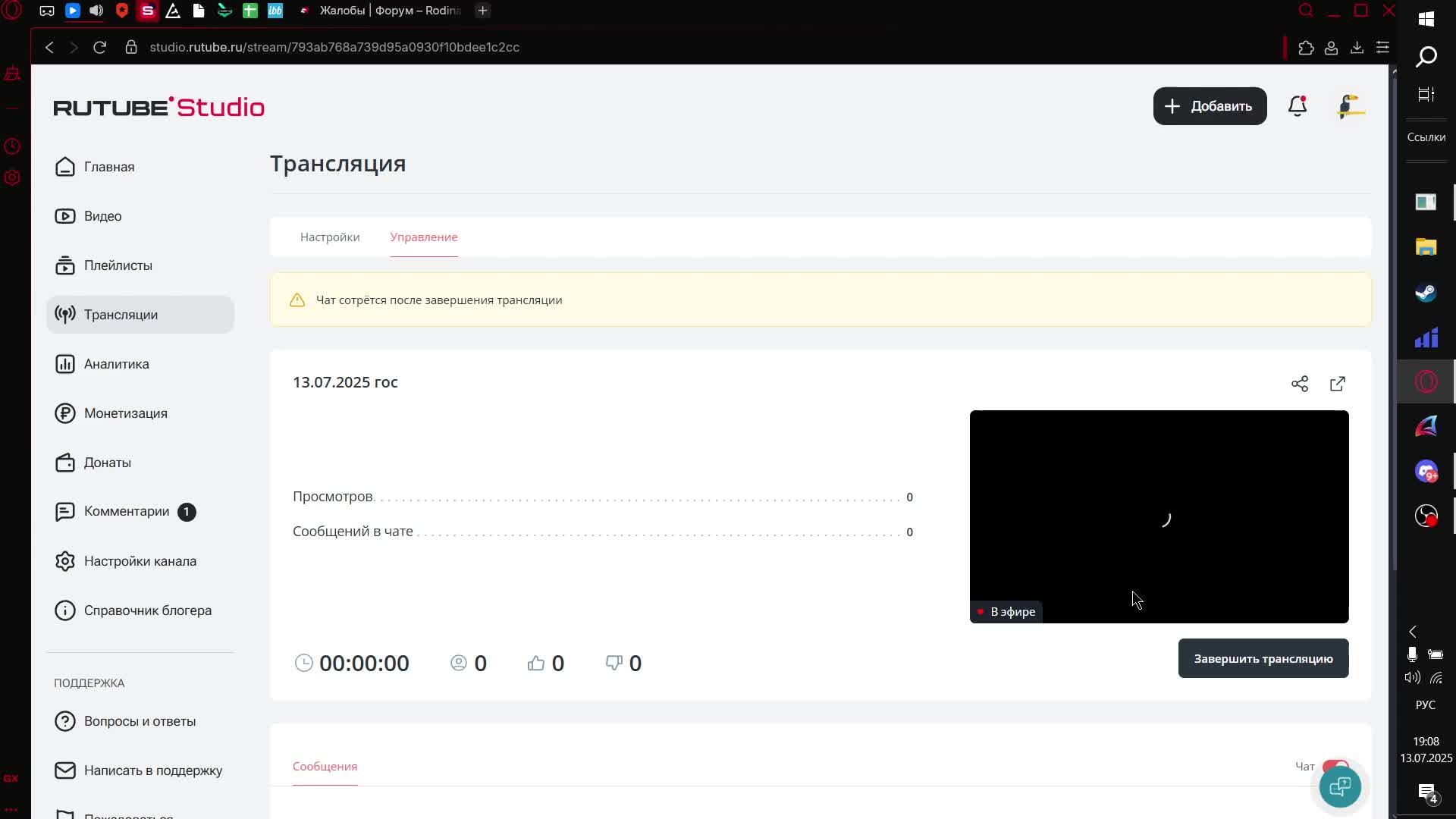
Task: Open the floating support chat bubble
Action: pyautogui.click(x=1340, y=786)
